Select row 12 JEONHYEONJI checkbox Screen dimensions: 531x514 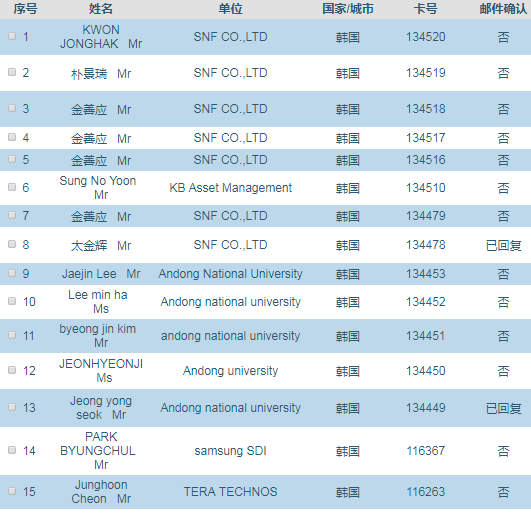coord(12,370)
